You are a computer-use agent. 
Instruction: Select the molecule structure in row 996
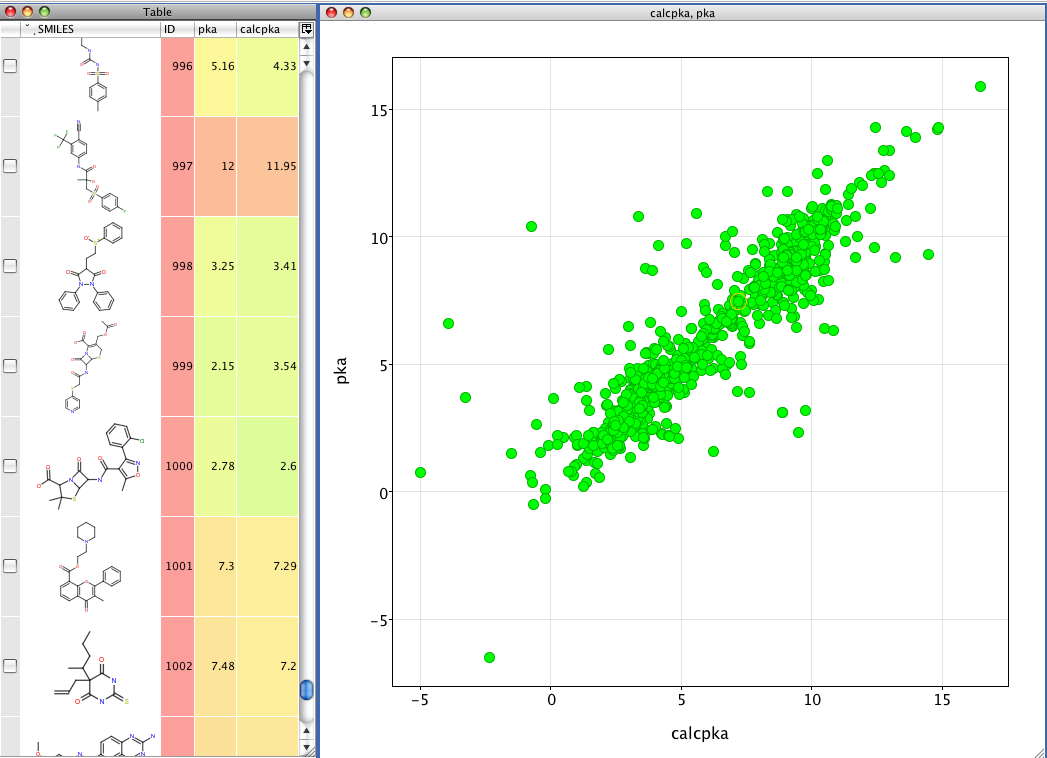pos(90,77)
